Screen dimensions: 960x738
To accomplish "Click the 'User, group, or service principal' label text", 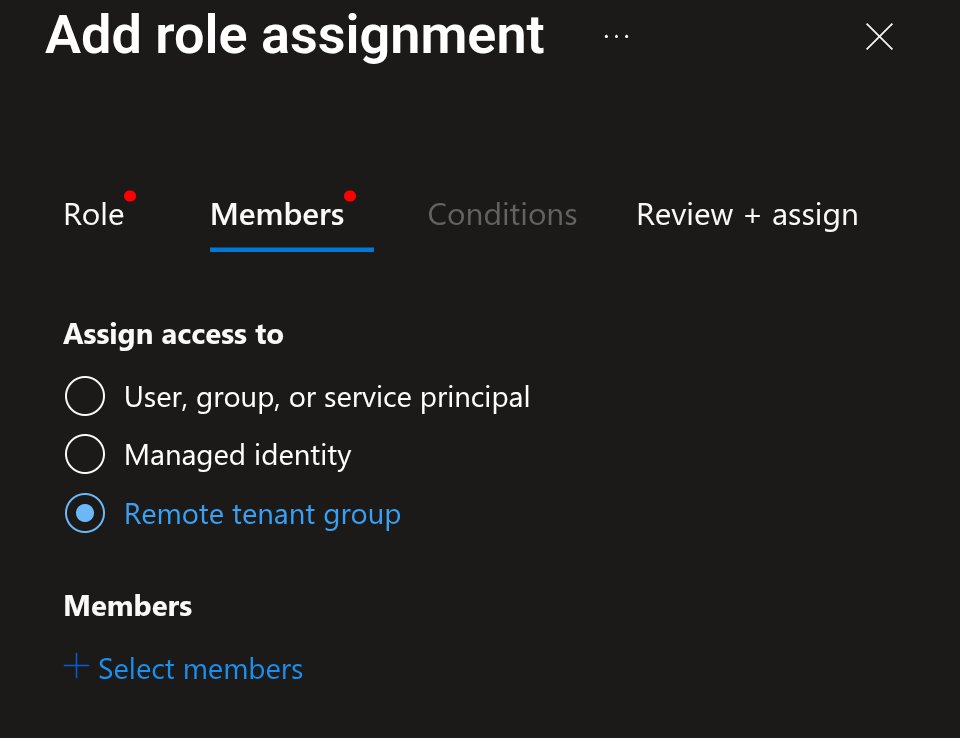I will [327, 397].
